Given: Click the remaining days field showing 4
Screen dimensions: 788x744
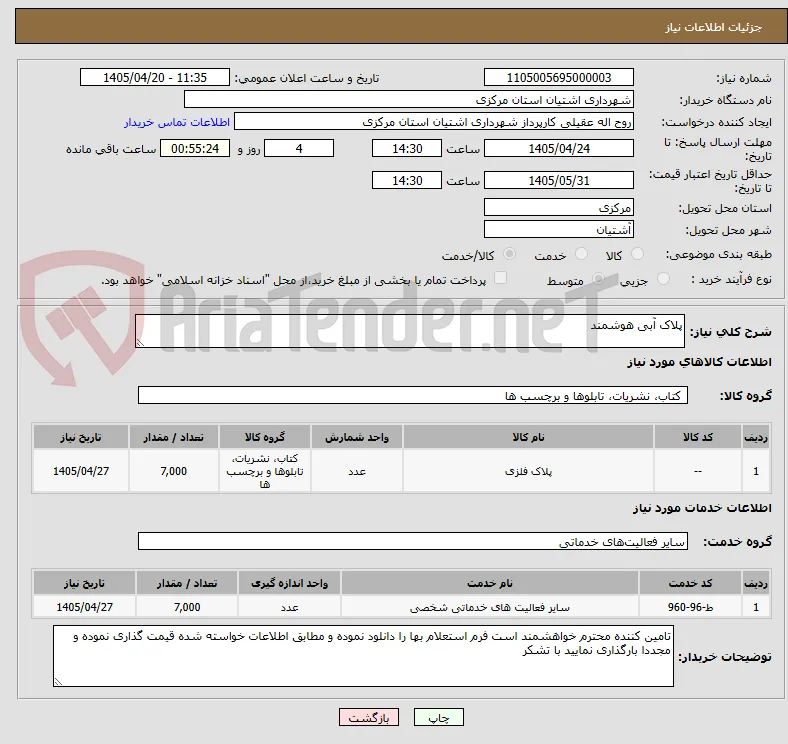Looking at the screenshot, I should click(x=299, y=148).
